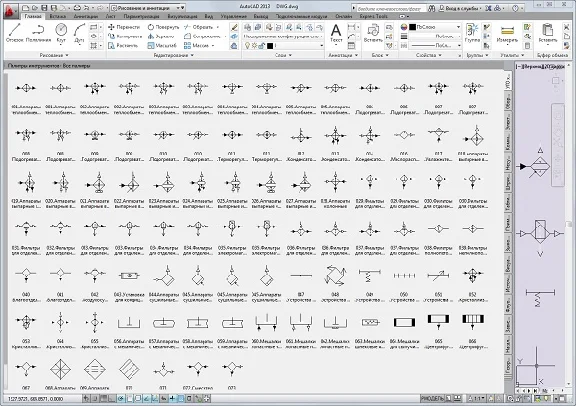The height and width of the screenshot is (406, 576).
Task: Toggle Object Snap in the status bar
Action: point(129,398)
